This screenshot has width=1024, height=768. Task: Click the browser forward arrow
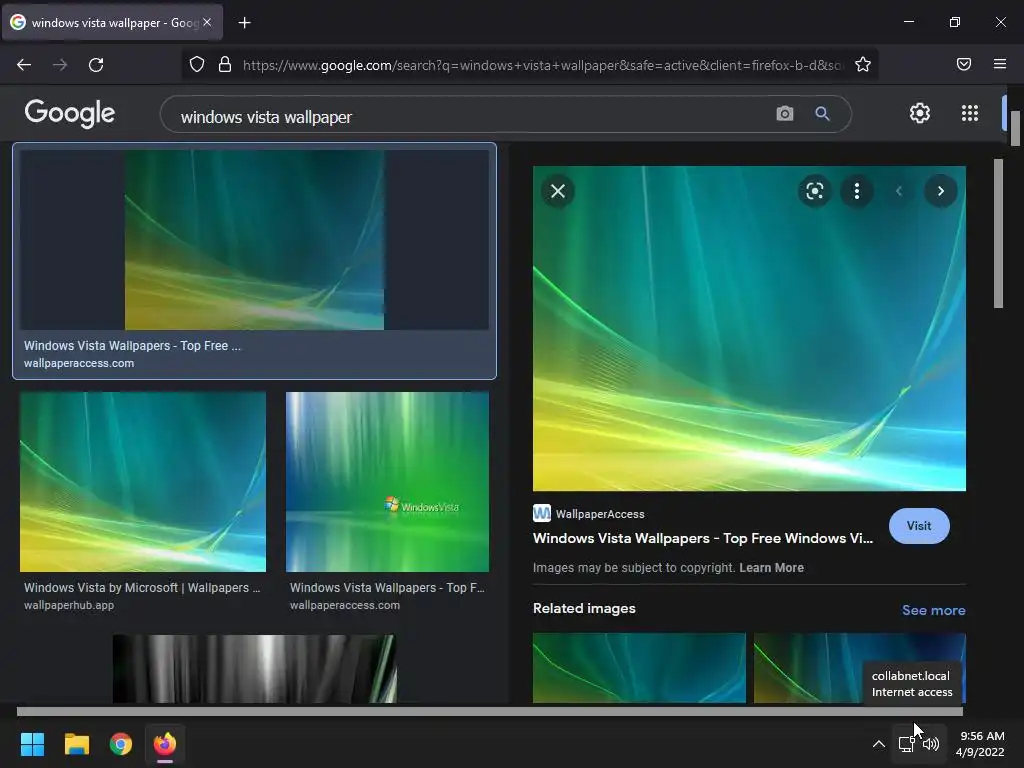coord(60,65)
